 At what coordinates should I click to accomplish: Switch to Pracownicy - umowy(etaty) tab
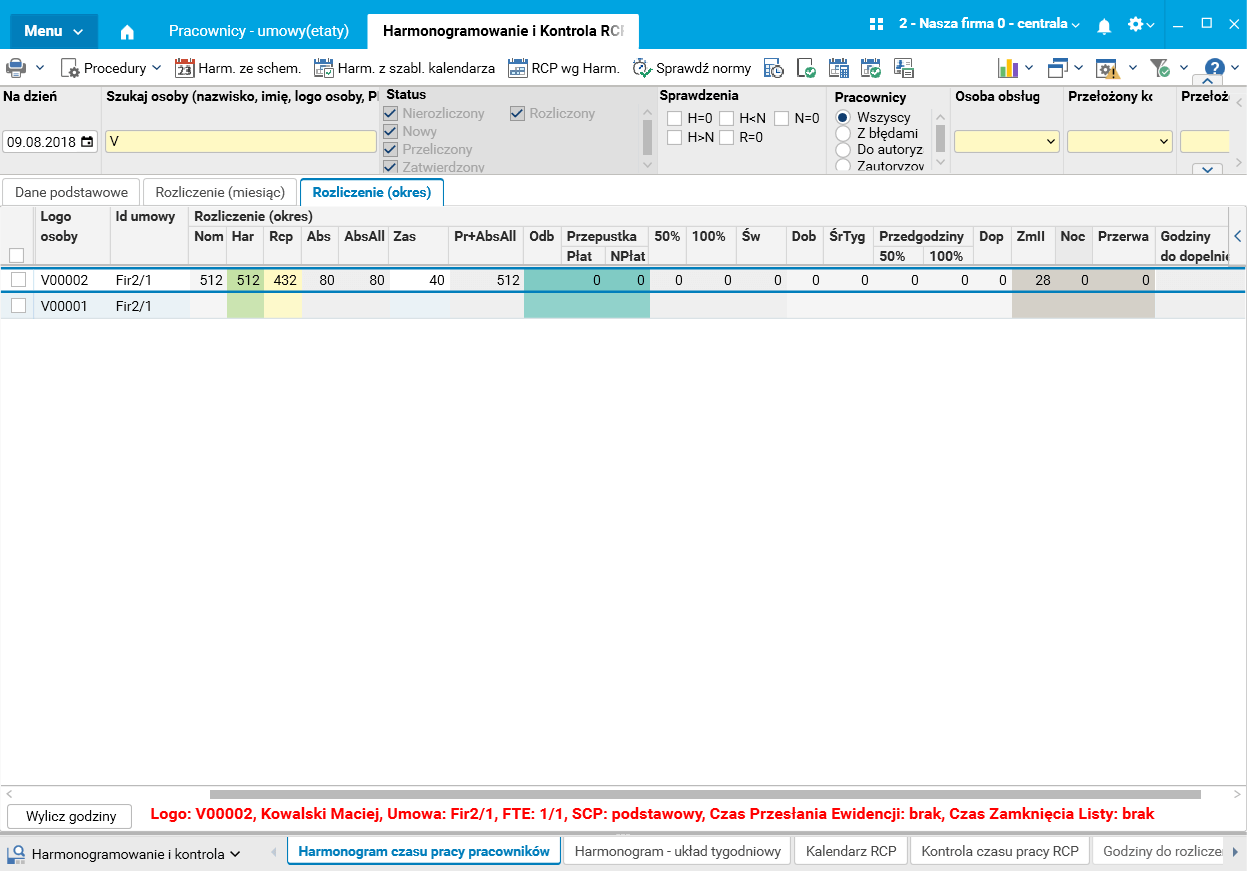(259, 31)
